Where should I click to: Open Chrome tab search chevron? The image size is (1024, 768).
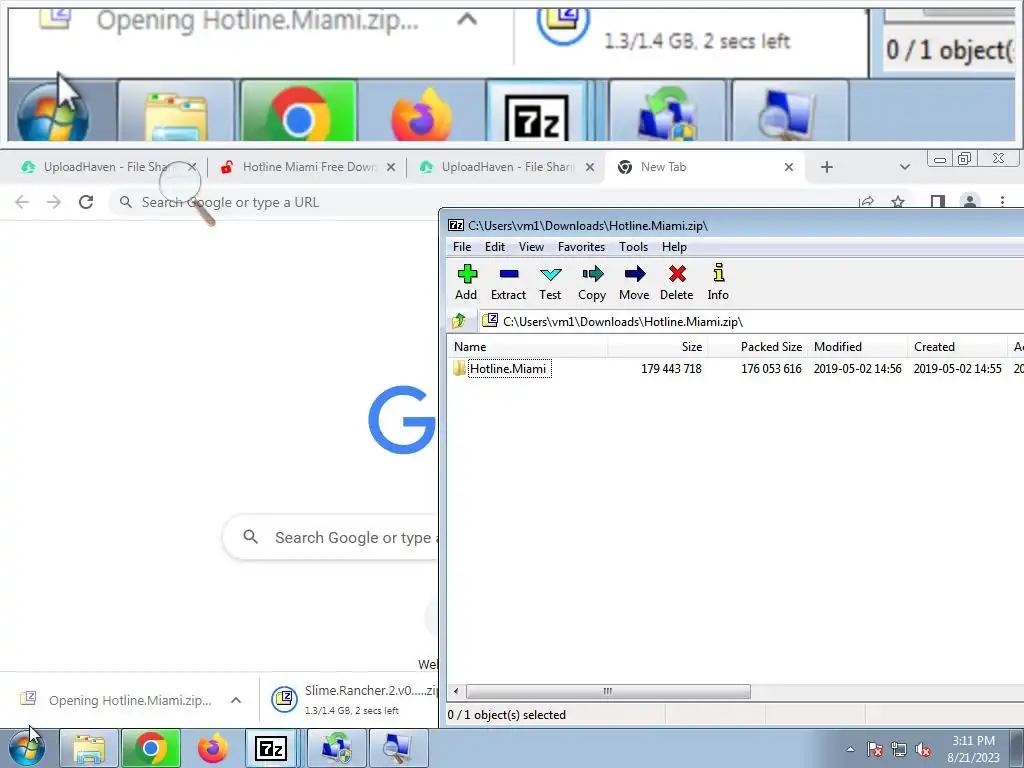(904, 167)
